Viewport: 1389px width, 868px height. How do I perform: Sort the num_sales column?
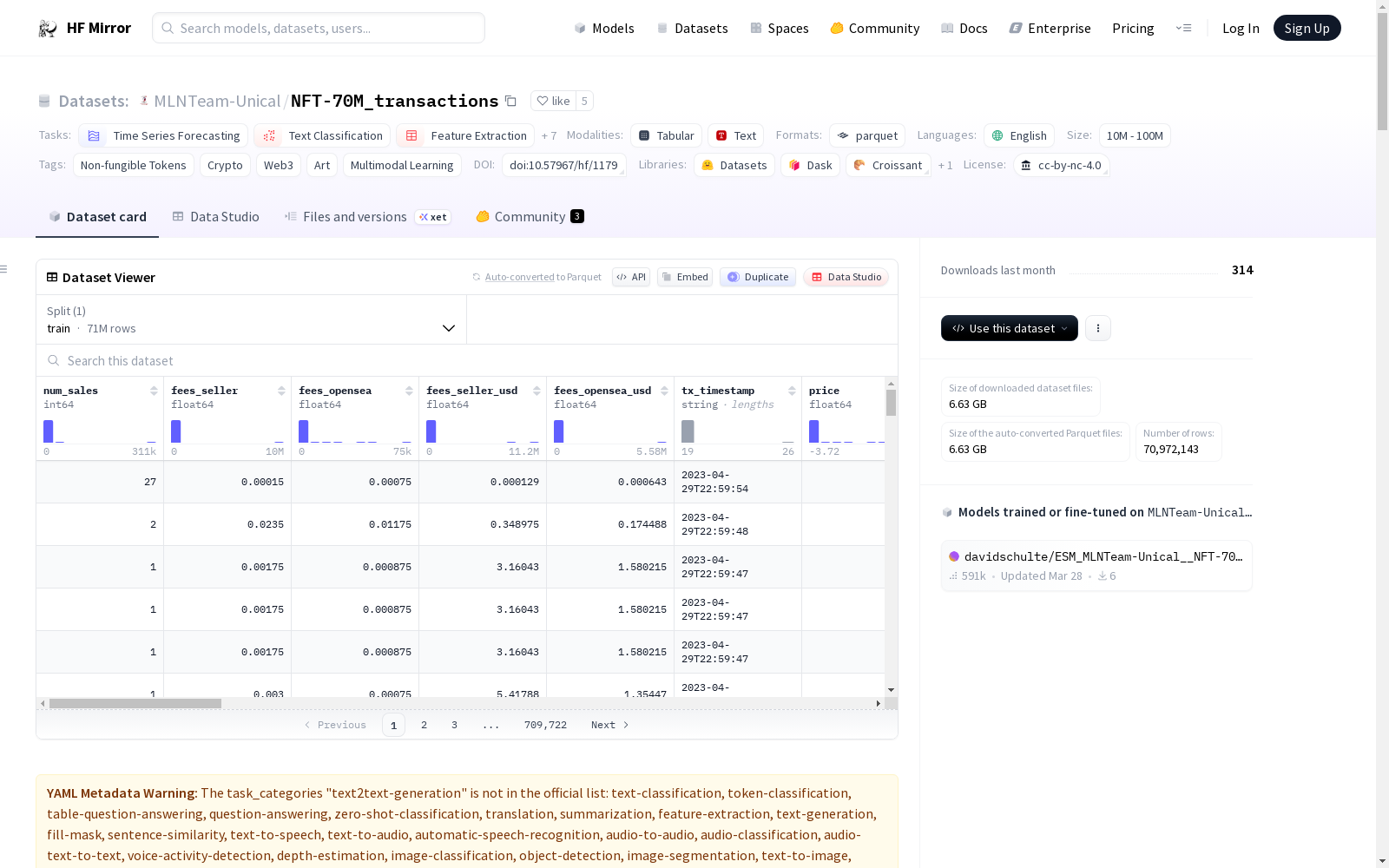154,391
